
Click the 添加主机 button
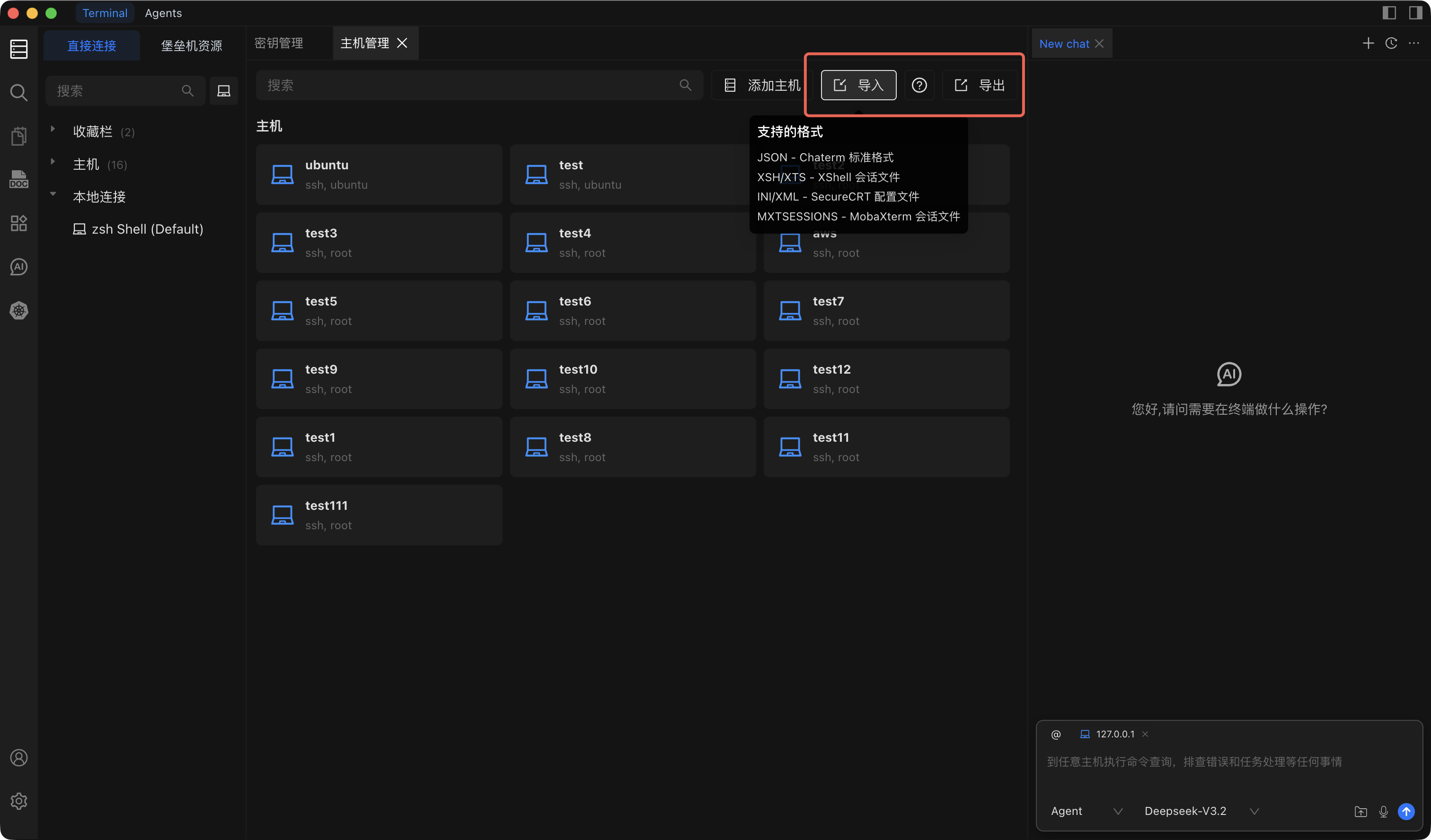pyautogui.click(x=762, y=85)
